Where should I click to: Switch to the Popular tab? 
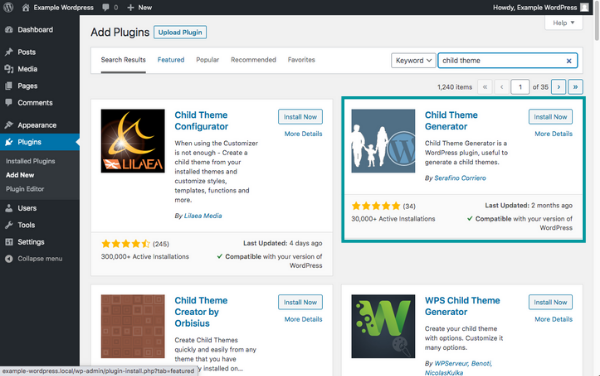click(207, 60)
